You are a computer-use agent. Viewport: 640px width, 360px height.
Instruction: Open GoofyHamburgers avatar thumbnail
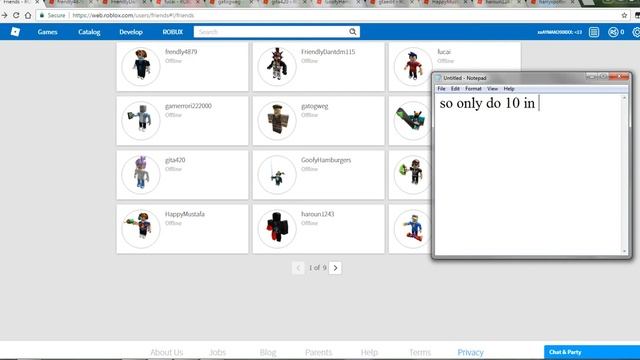tap(277, 174)
